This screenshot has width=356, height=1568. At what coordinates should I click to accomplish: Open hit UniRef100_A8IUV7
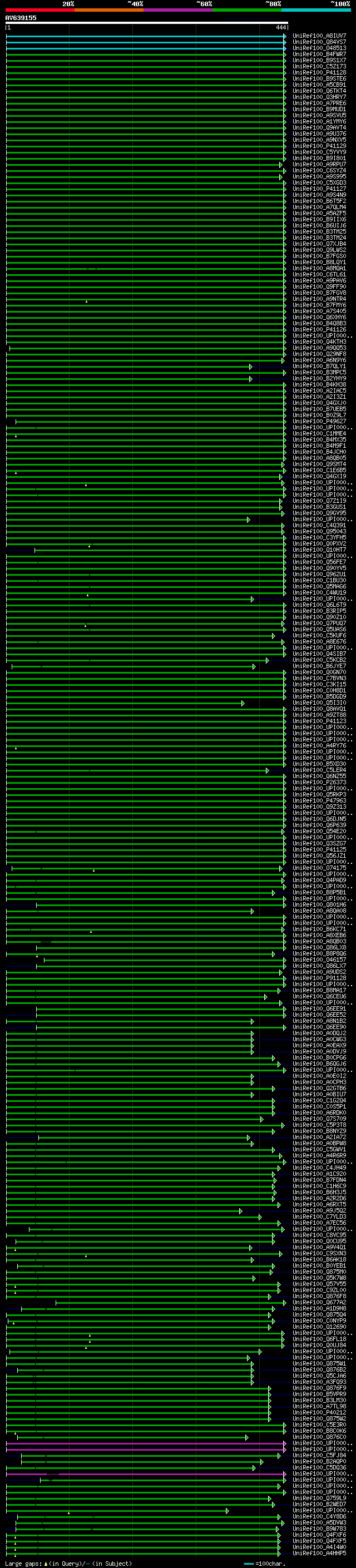click(x=319, y=36)
